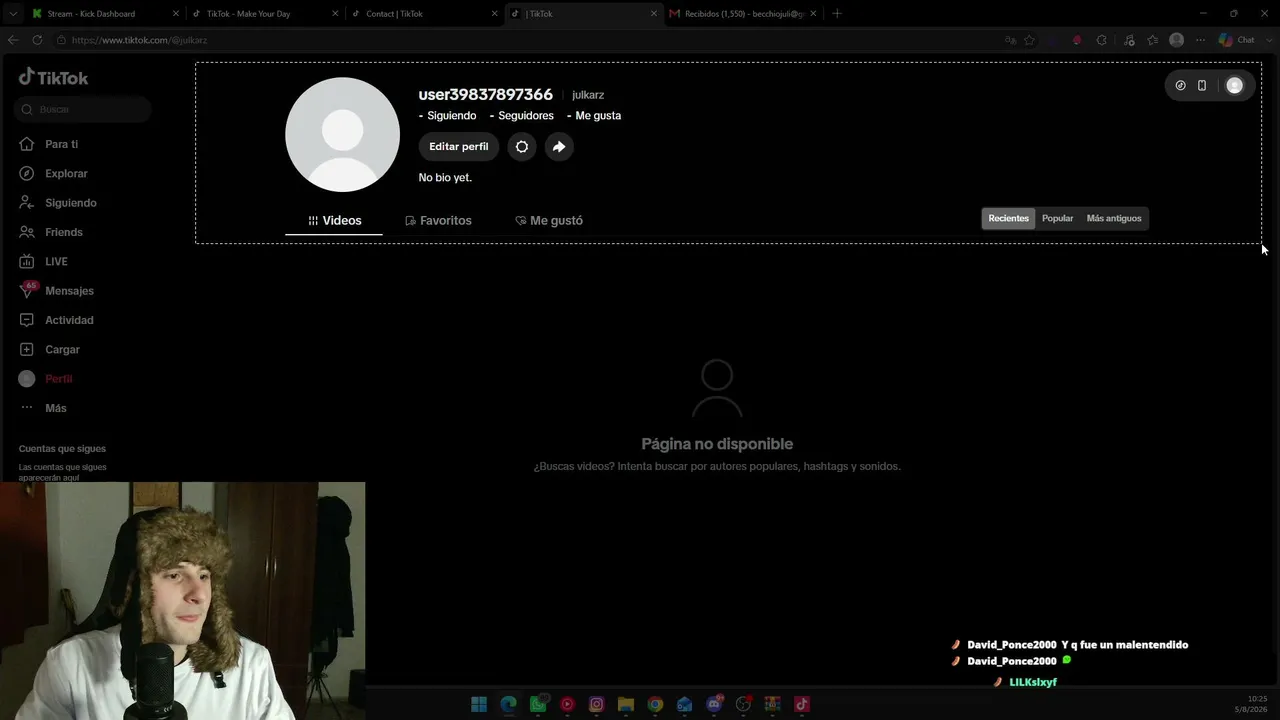Select the Más antiguos sort option
Image resolution: width=1280 pixels, height=720 pixels.
(1114, 219)
